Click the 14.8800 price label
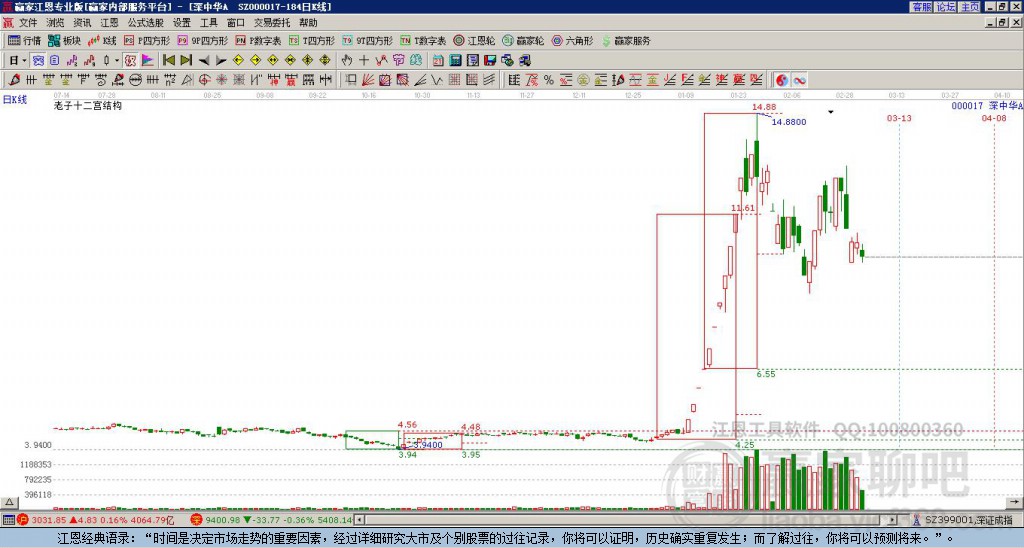The width and height of the screenshot is (1024, 548). pyautogui.click(x=789, y=122)
